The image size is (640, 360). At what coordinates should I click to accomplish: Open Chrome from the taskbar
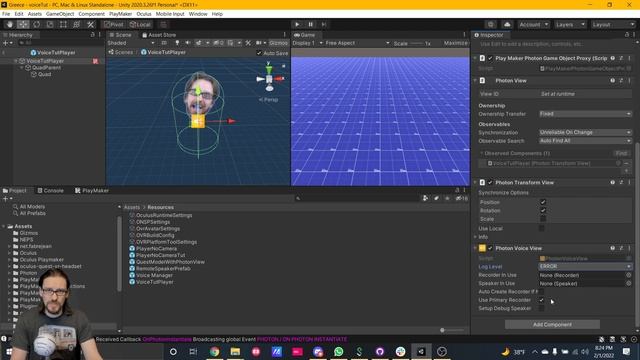coord(214,351)
